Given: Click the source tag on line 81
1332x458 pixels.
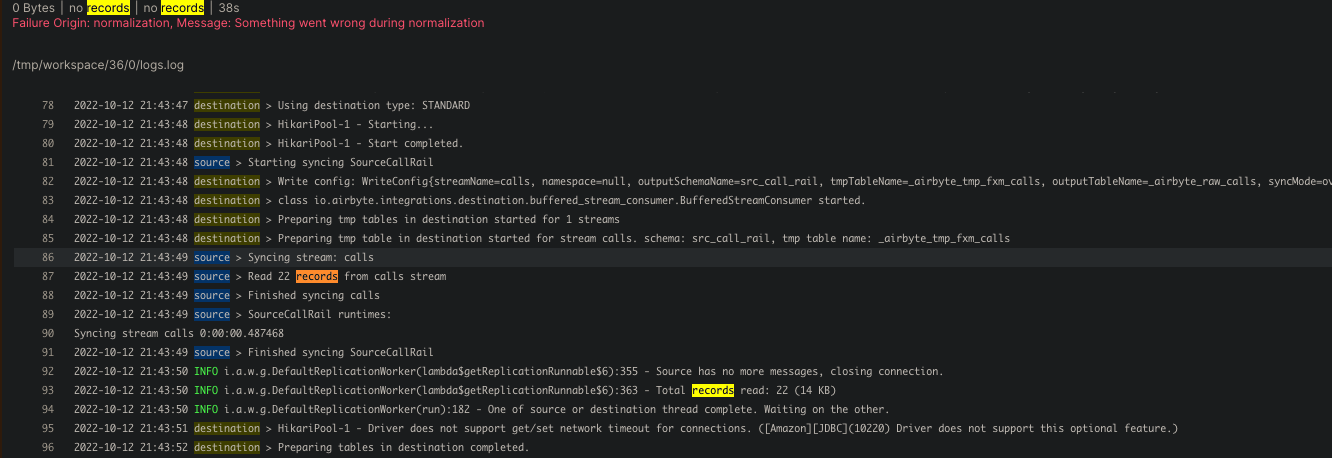Looking at the screenshot, I should [211, 162].
